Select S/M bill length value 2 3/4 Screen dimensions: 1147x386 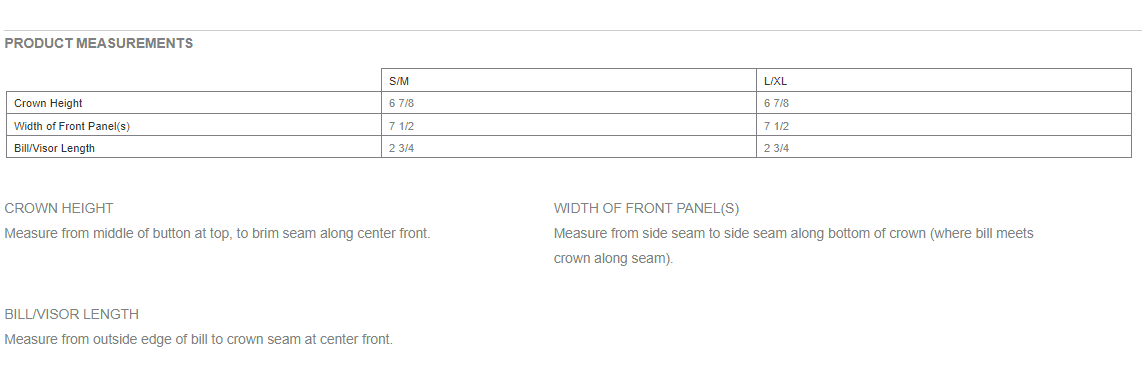point(402,148)
